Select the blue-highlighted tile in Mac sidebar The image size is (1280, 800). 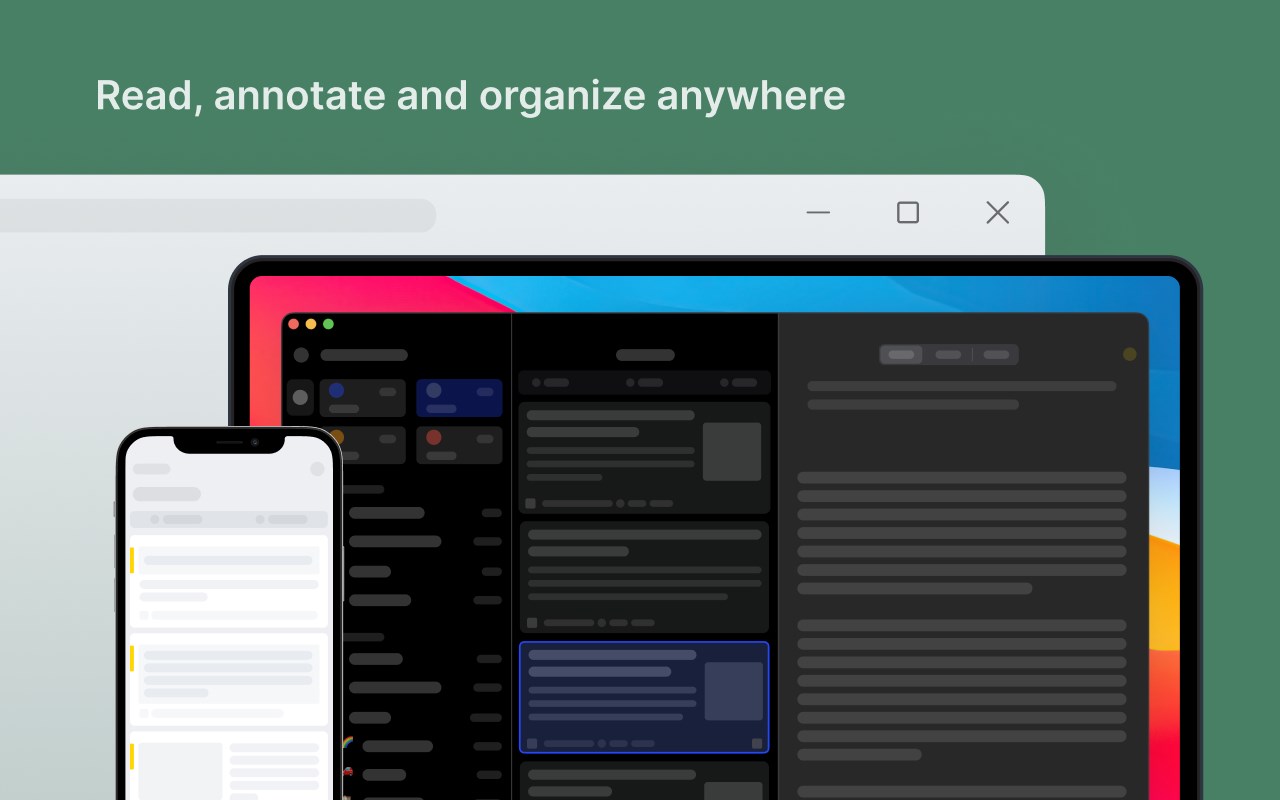(459, 398)
